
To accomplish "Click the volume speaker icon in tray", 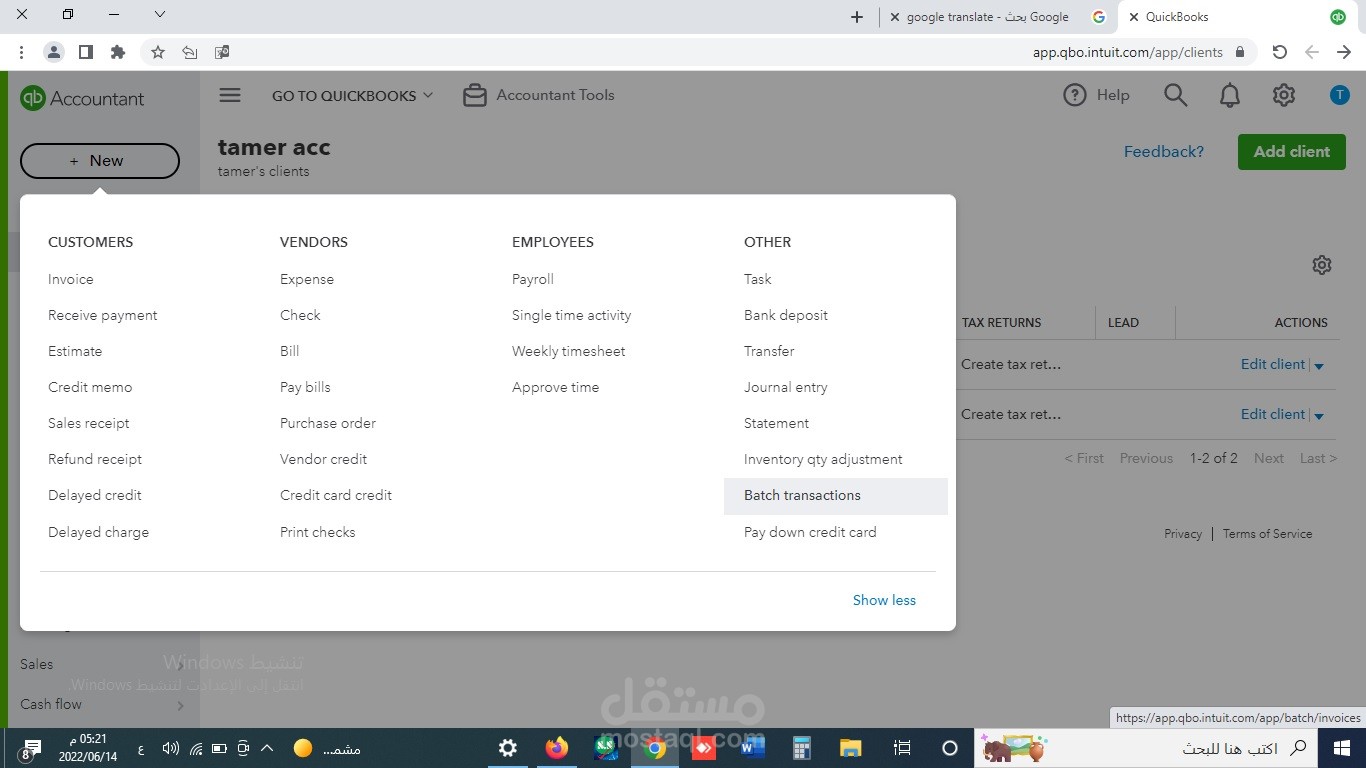I will point(170,748).
